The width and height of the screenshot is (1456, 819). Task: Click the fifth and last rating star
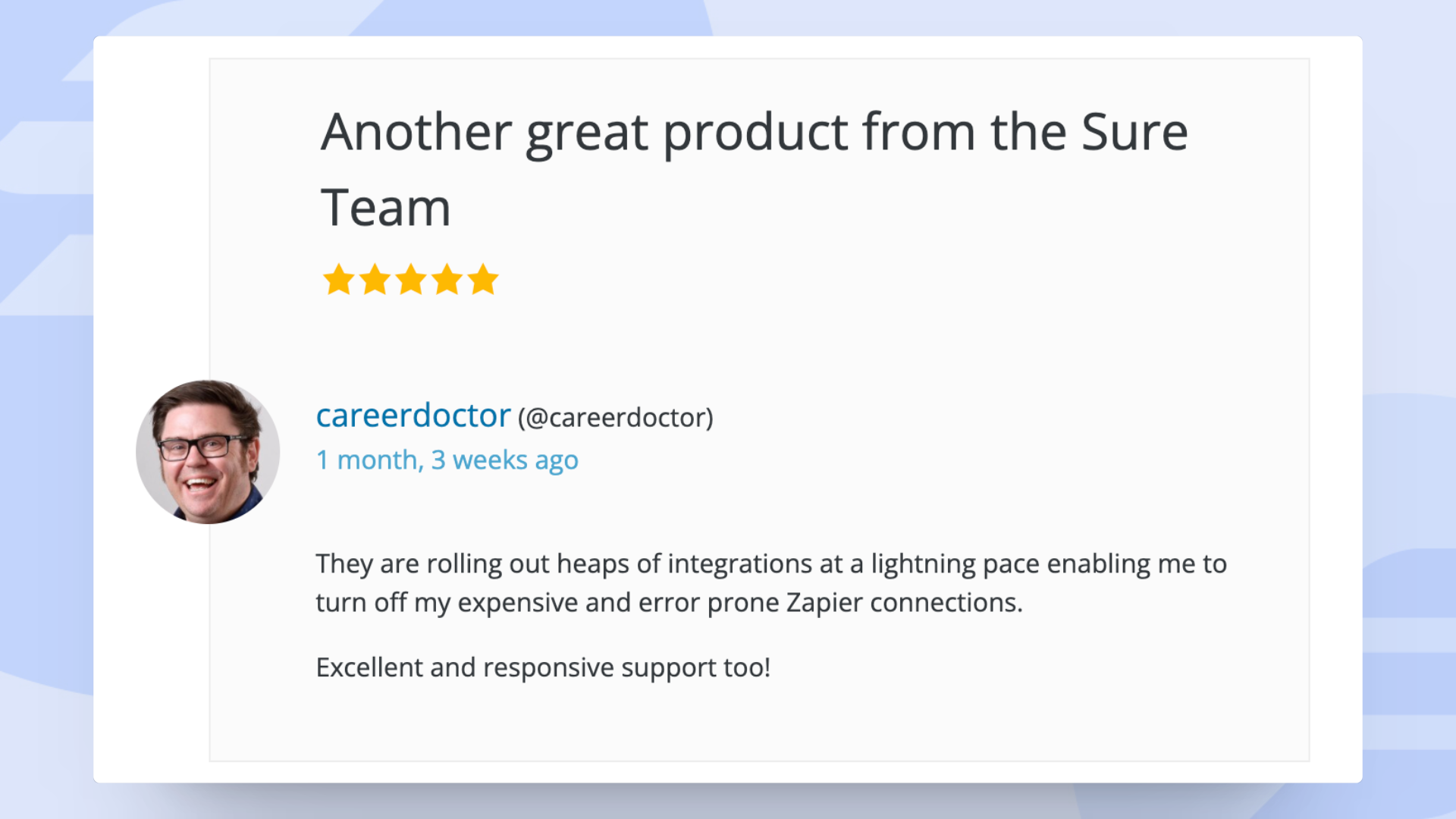pos(483,280)
